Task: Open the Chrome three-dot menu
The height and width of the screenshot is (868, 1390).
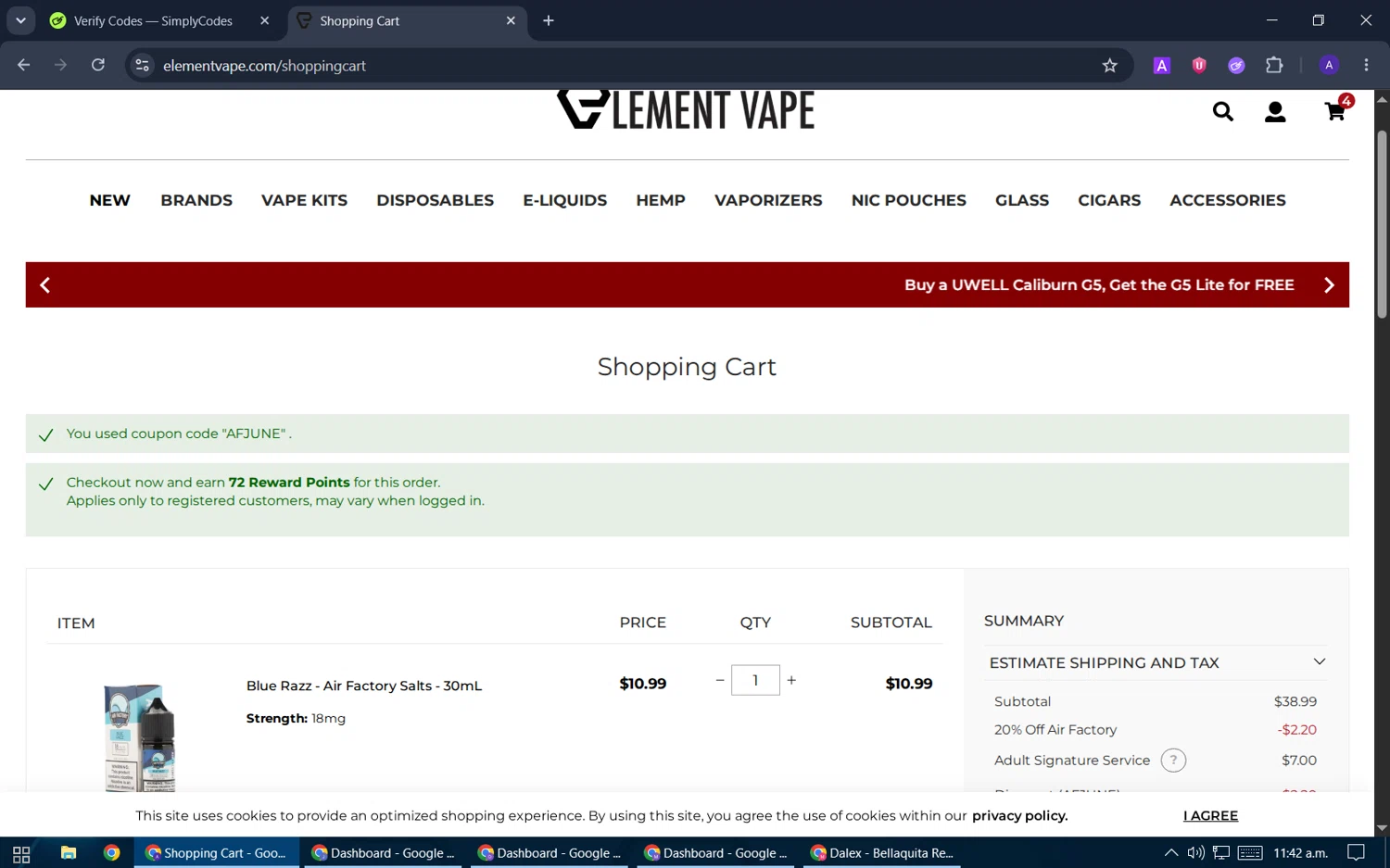Action: coord(1366,65)
